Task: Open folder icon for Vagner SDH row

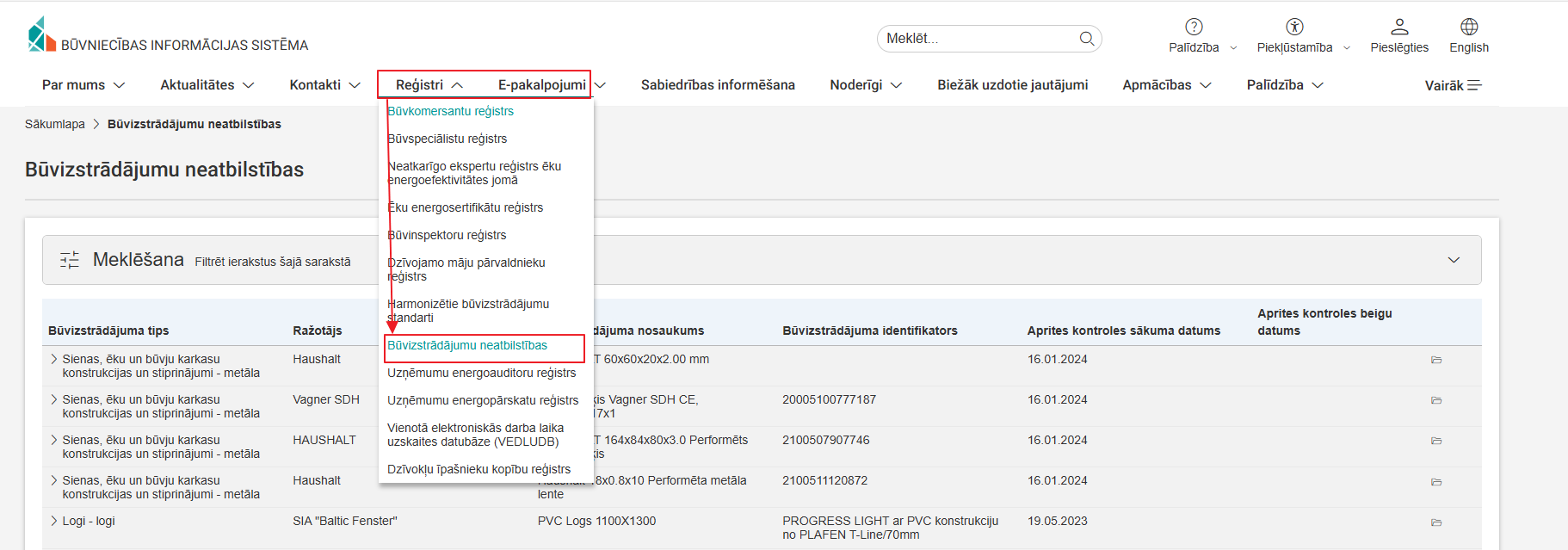Action: pos(1436,400)
